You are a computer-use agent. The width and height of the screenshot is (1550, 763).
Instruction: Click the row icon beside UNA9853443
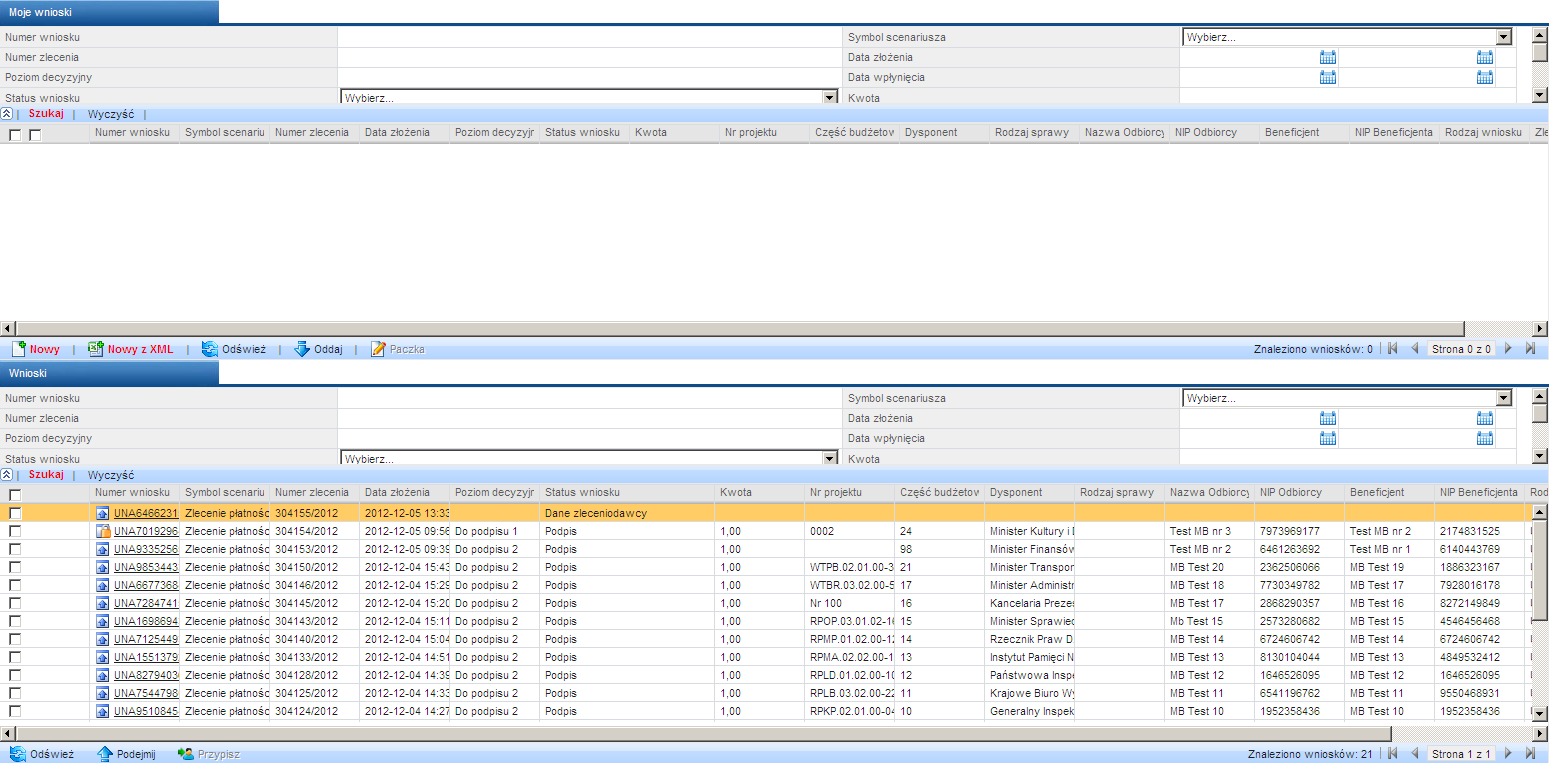point(102,567)
